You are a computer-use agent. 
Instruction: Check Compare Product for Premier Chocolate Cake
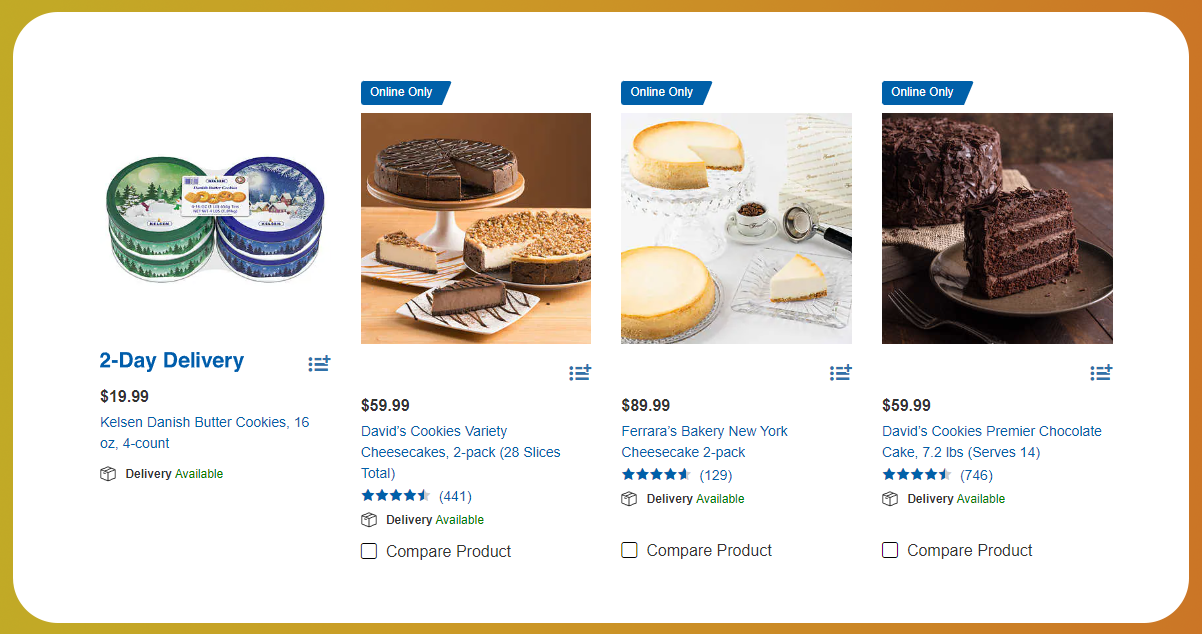tap(890, 550)
